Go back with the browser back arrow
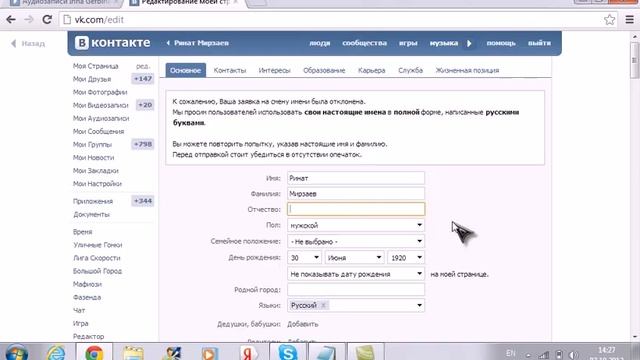Image resolution: width=640 pixels, height=360 pixels. [x=11, y=20]
